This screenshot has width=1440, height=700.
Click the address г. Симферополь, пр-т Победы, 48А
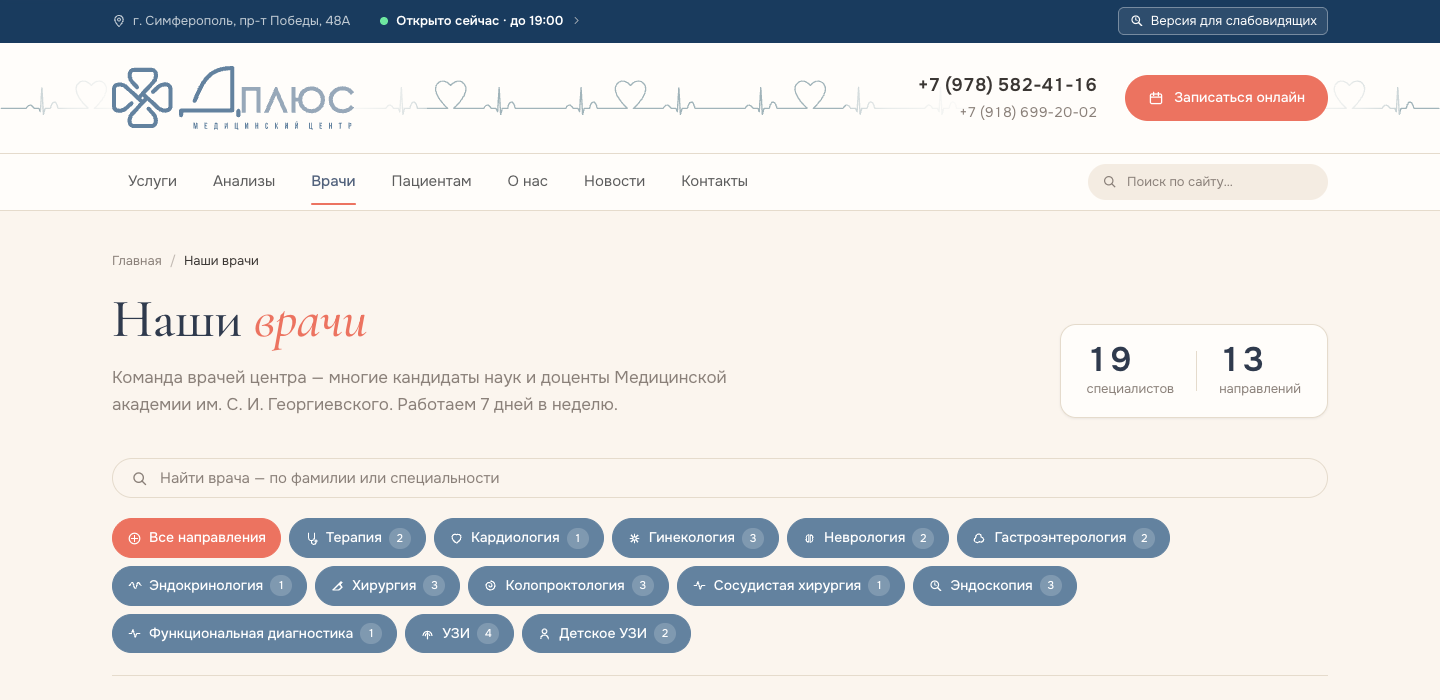click(x=241, y=21)
